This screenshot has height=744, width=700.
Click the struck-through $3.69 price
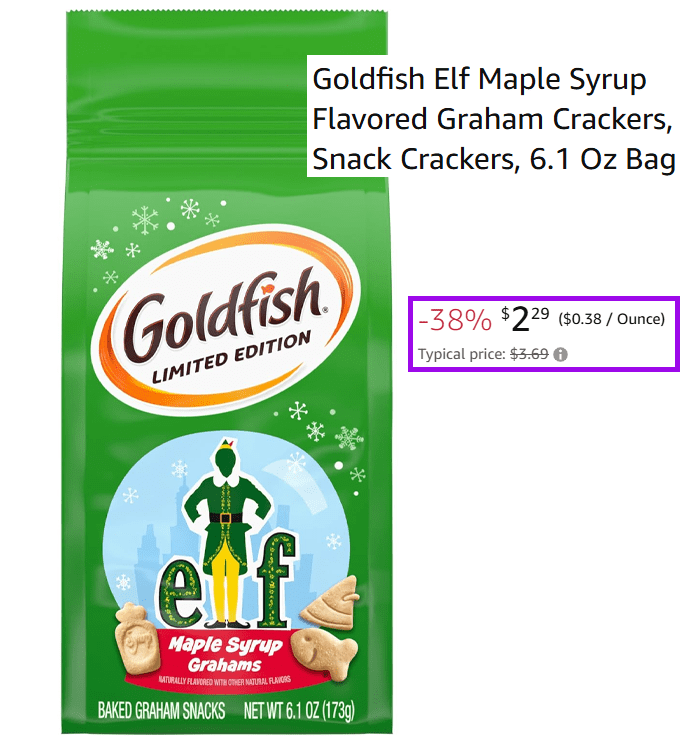[529, 354]
